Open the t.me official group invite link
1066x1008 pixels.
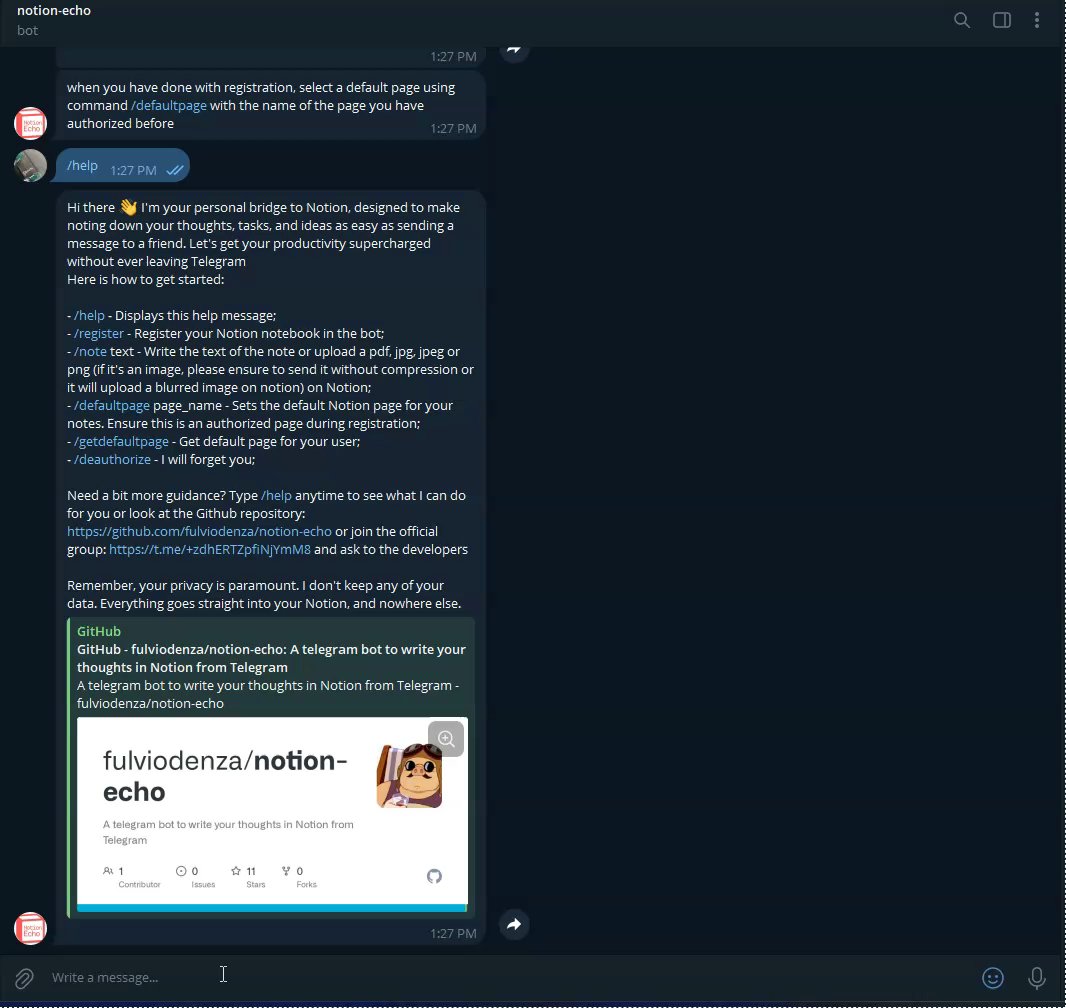[x=209, y=549]
